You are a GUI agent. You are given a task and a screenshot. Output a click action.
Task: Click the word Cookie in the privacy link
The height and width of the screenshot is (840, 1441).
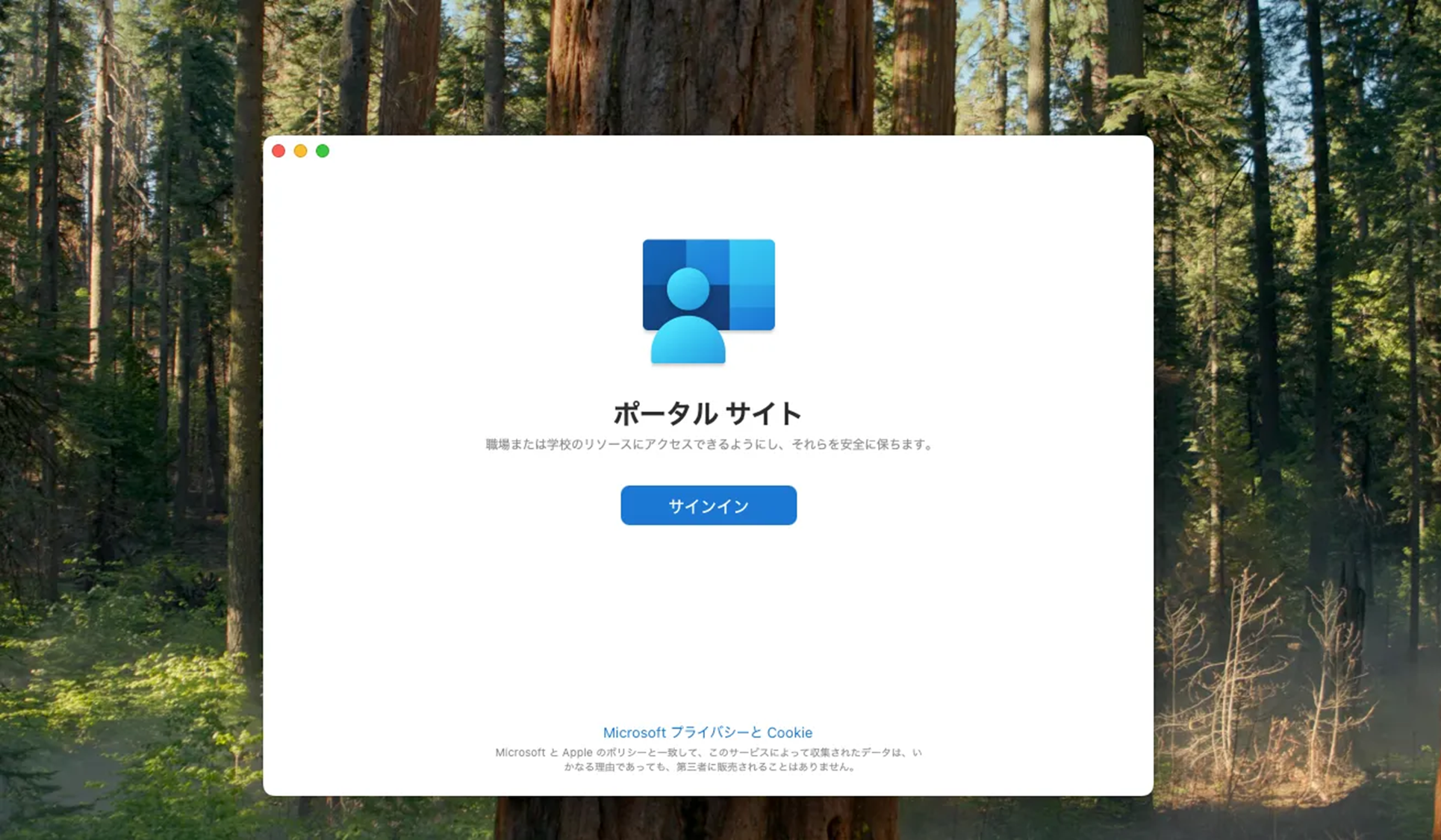click(x=789, y=732)
